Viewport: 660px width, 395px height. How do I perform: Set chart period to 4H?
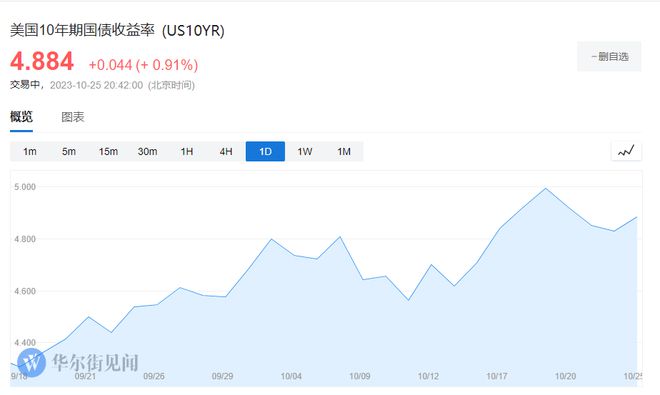click(x=226, y=152)
